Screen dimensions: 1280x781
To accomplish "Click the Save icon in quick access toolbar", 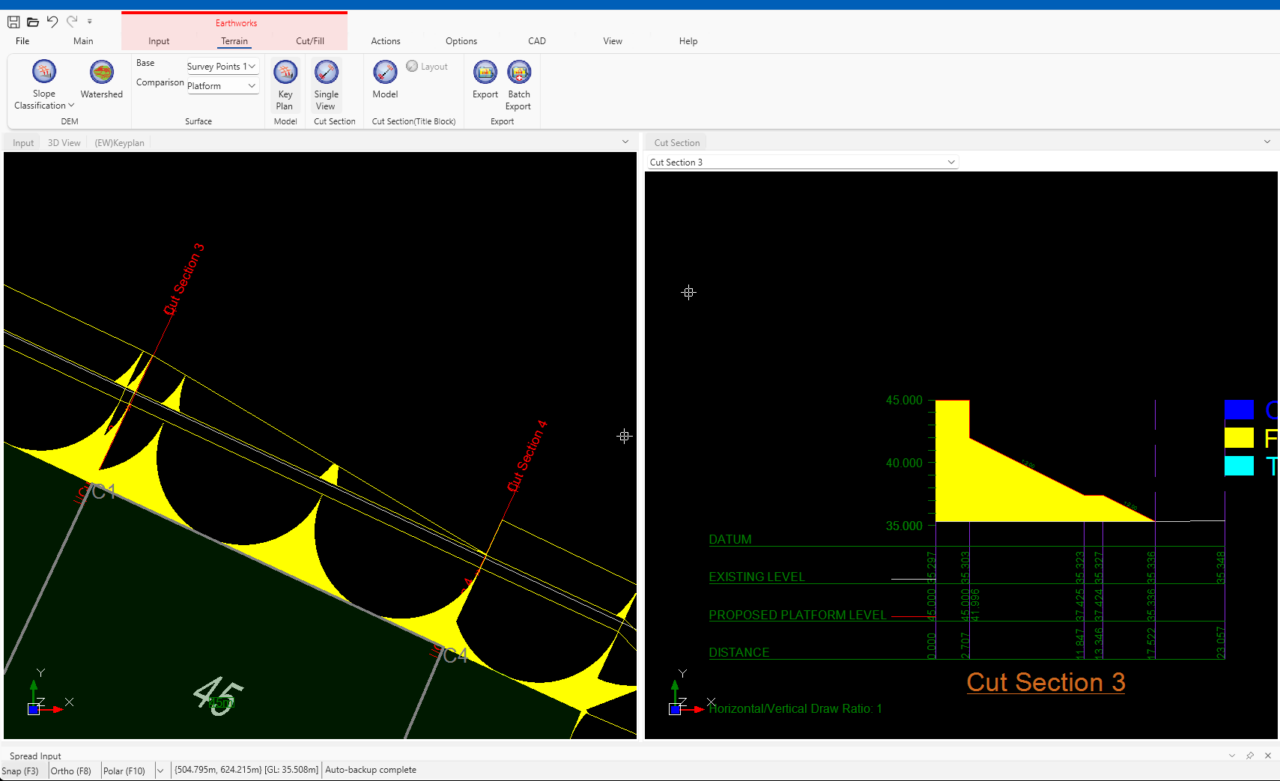I will [x=13, y=20].
